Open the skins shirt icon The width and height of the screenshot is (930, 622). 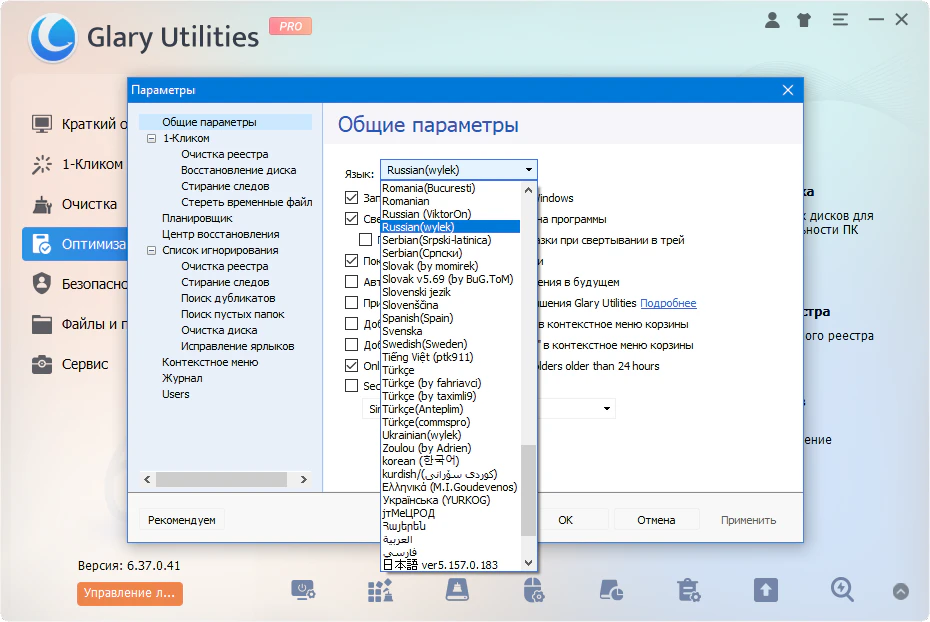click(803, 19)
